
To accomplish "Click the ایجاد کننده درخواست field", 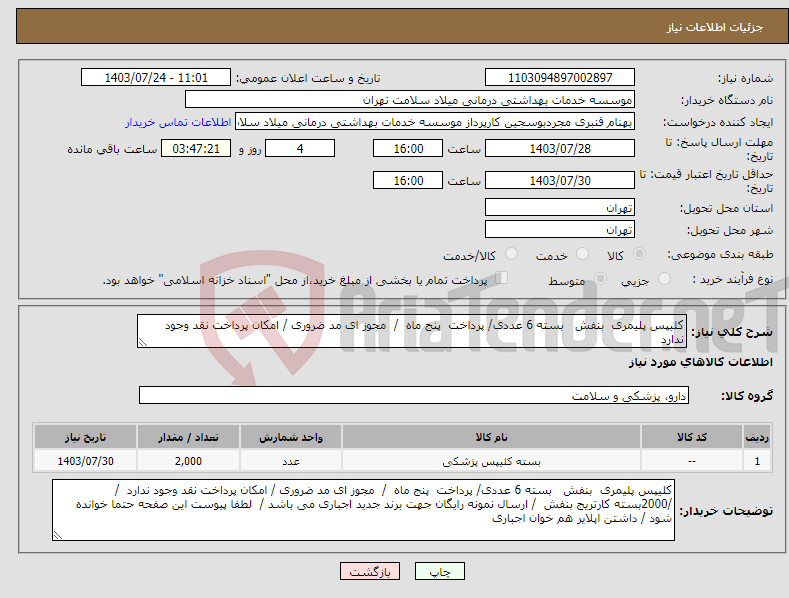I will click(x=435, y=121).
